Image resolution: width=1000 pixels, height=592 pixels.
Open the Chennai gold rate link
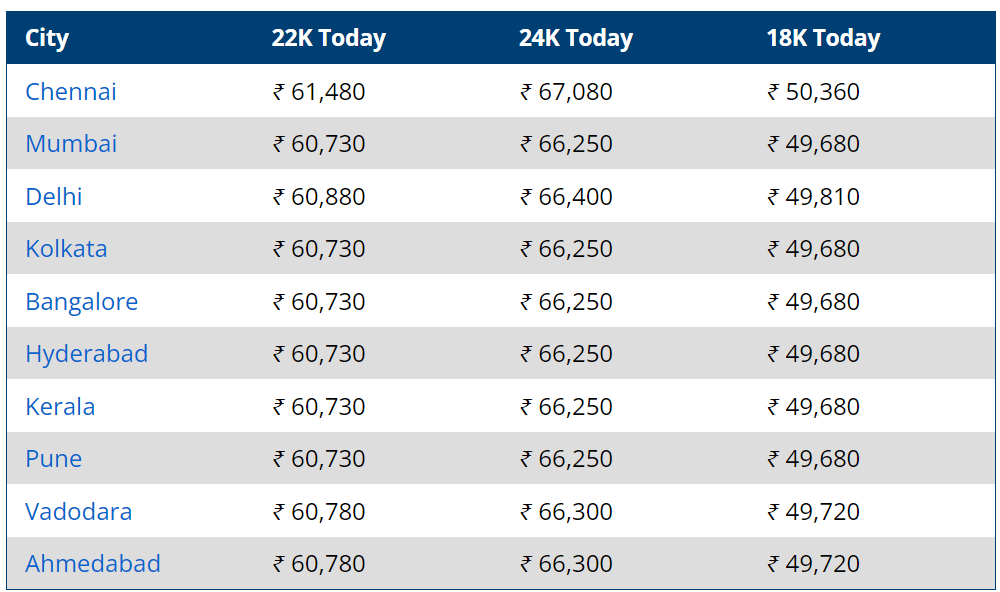[71, 92]
